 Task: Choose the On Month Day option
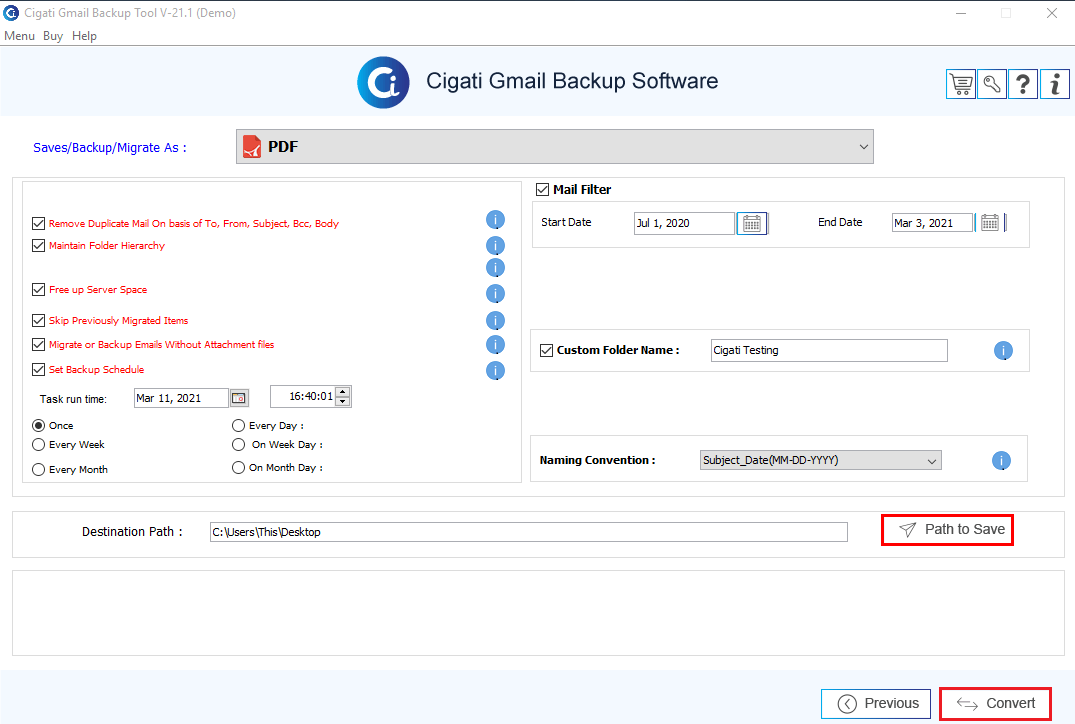point(239,468)
